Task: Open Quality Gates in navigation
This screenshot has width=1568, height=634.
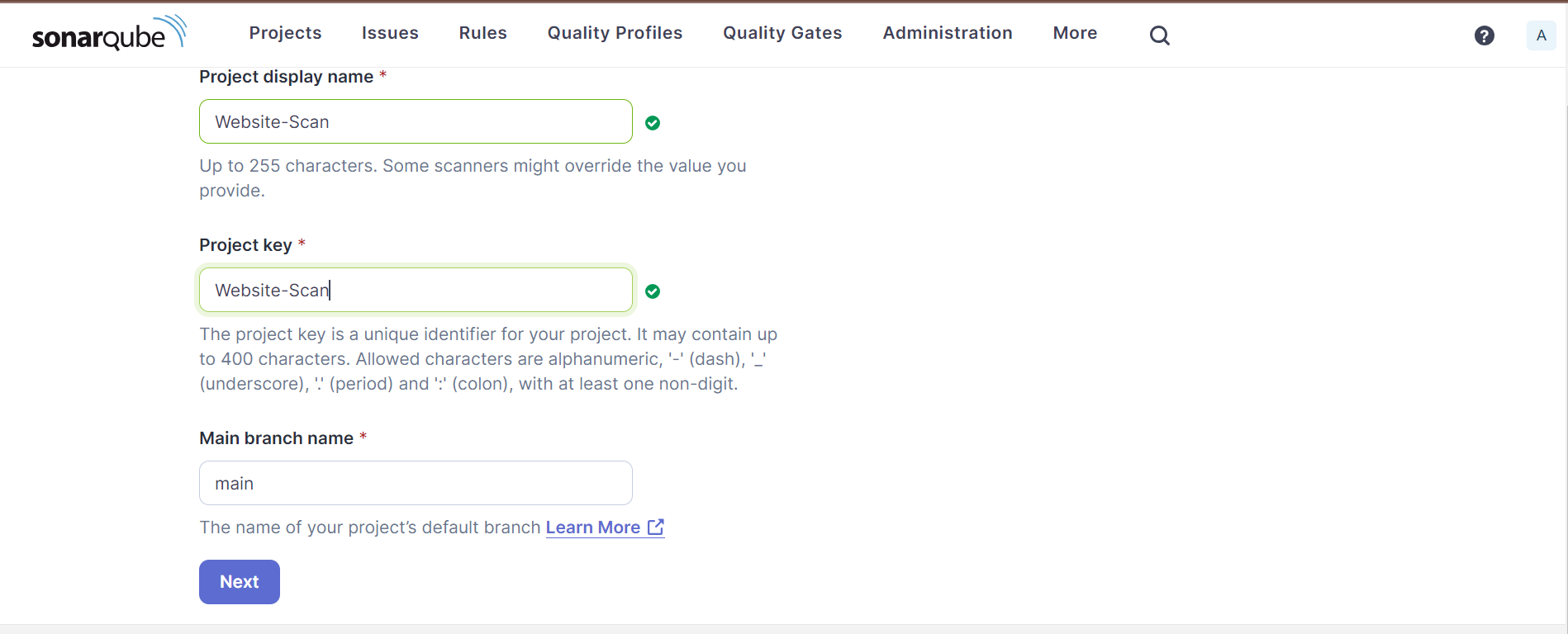Action: (x=782, y=33)
